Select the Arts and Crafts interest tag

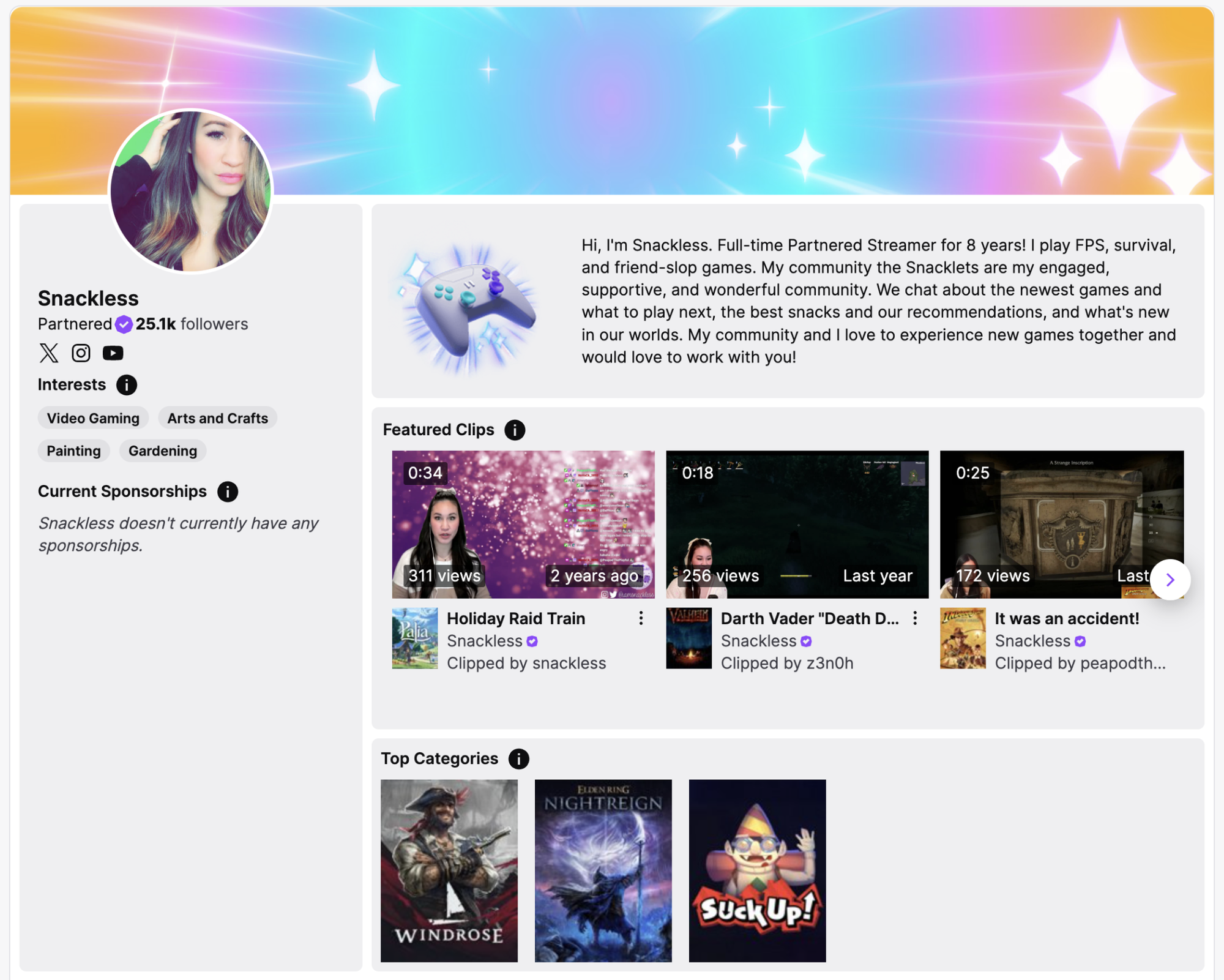point(218,418)
